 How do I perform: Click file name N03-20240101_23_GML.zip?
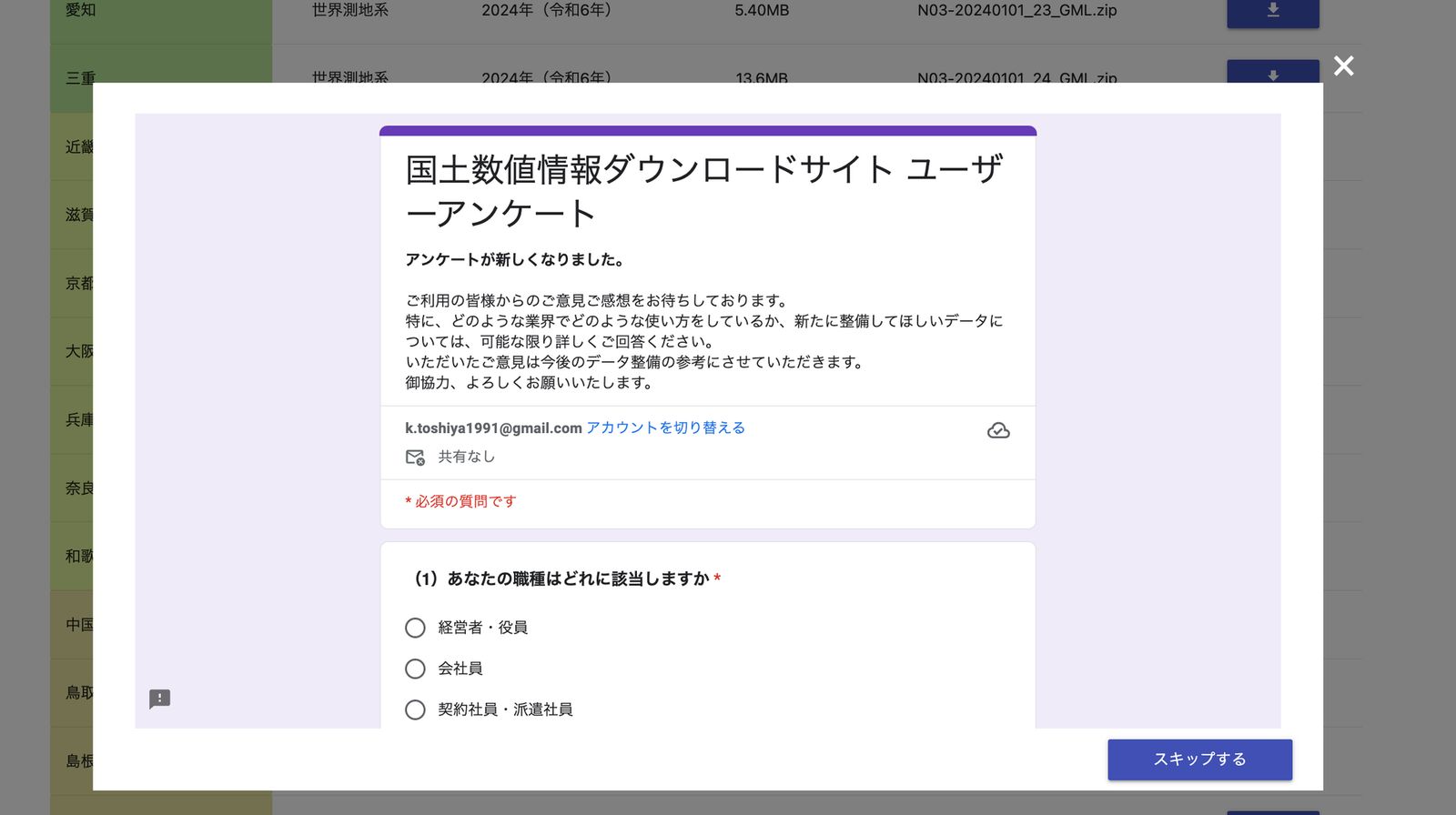pyautogui.click(x=1017, y=10)
